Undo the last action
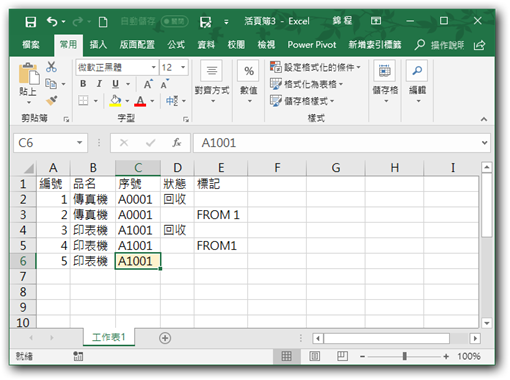This screenshot has width=510, height=380. (x=52, y=22)
